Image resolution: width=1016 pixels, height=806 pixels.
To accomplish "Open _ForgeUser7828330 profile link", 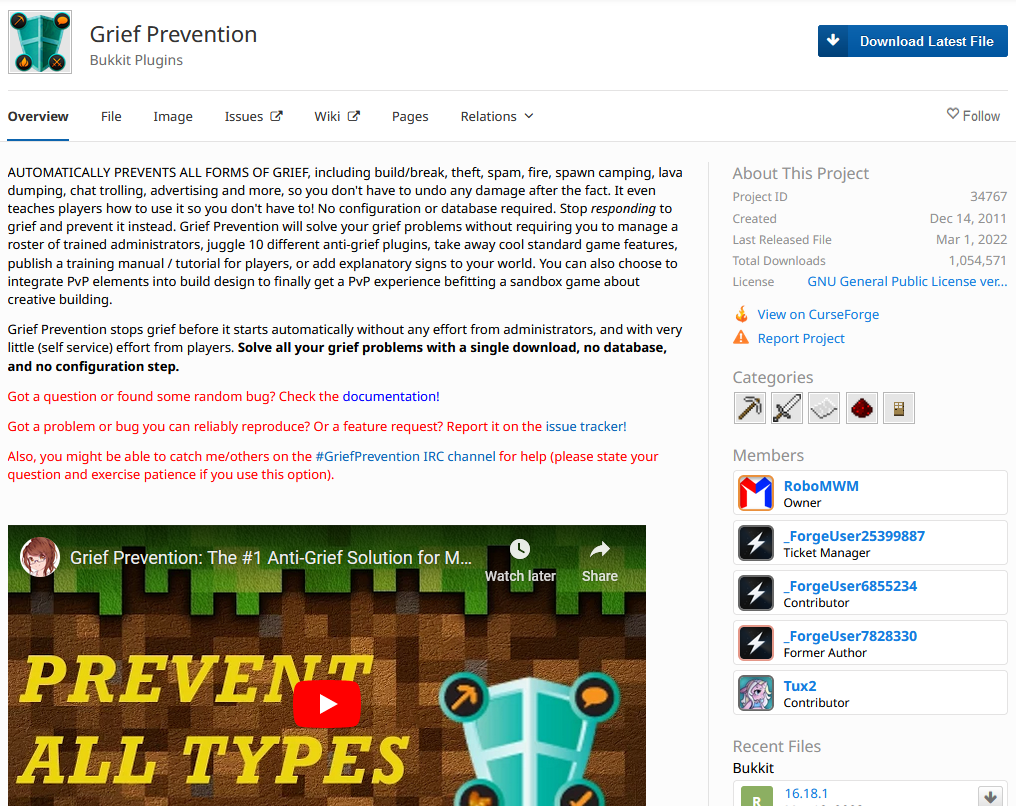I will tap(850, 636).
